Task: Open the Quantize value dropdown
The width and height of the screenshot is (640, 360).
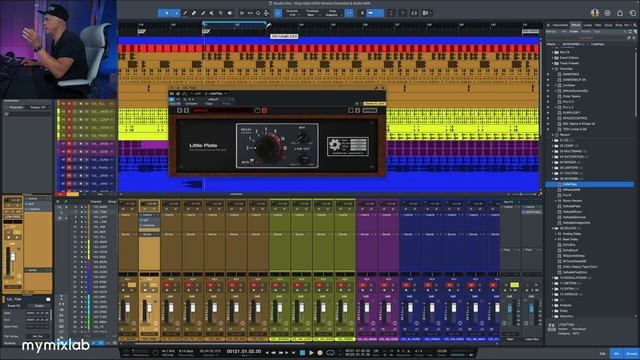Action: pyautogui.click(x=292, y=13)
